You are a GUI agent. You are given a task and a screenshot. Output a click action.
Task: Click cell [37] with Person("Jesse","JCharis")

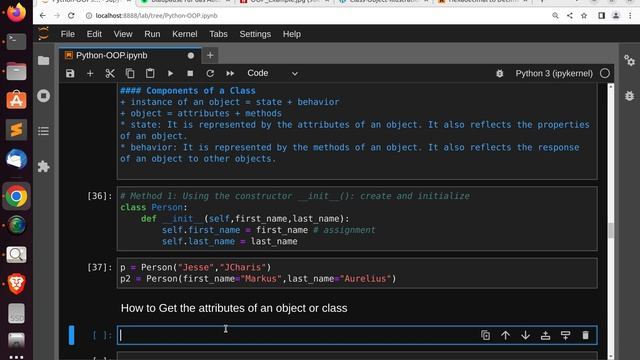point(357,273)
